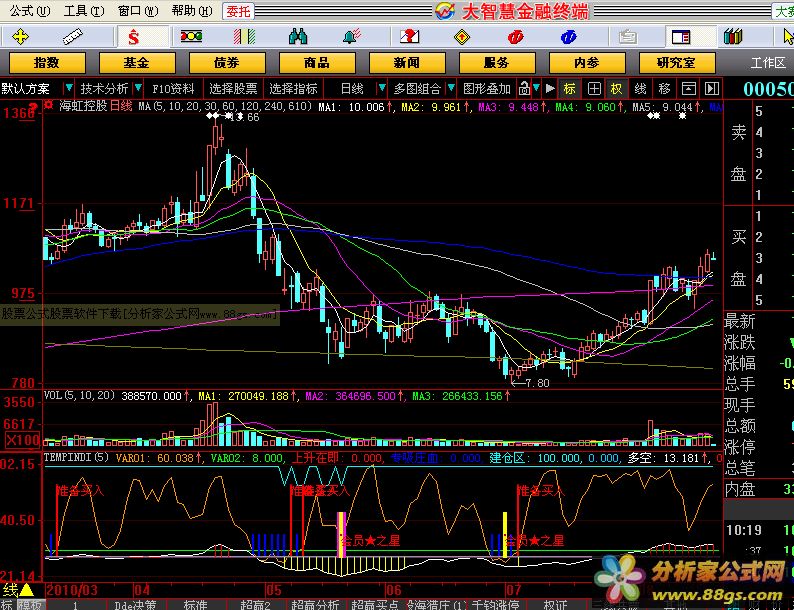Open the 研究室 research section
Screen dimensions: 794x610
[677, 63]
